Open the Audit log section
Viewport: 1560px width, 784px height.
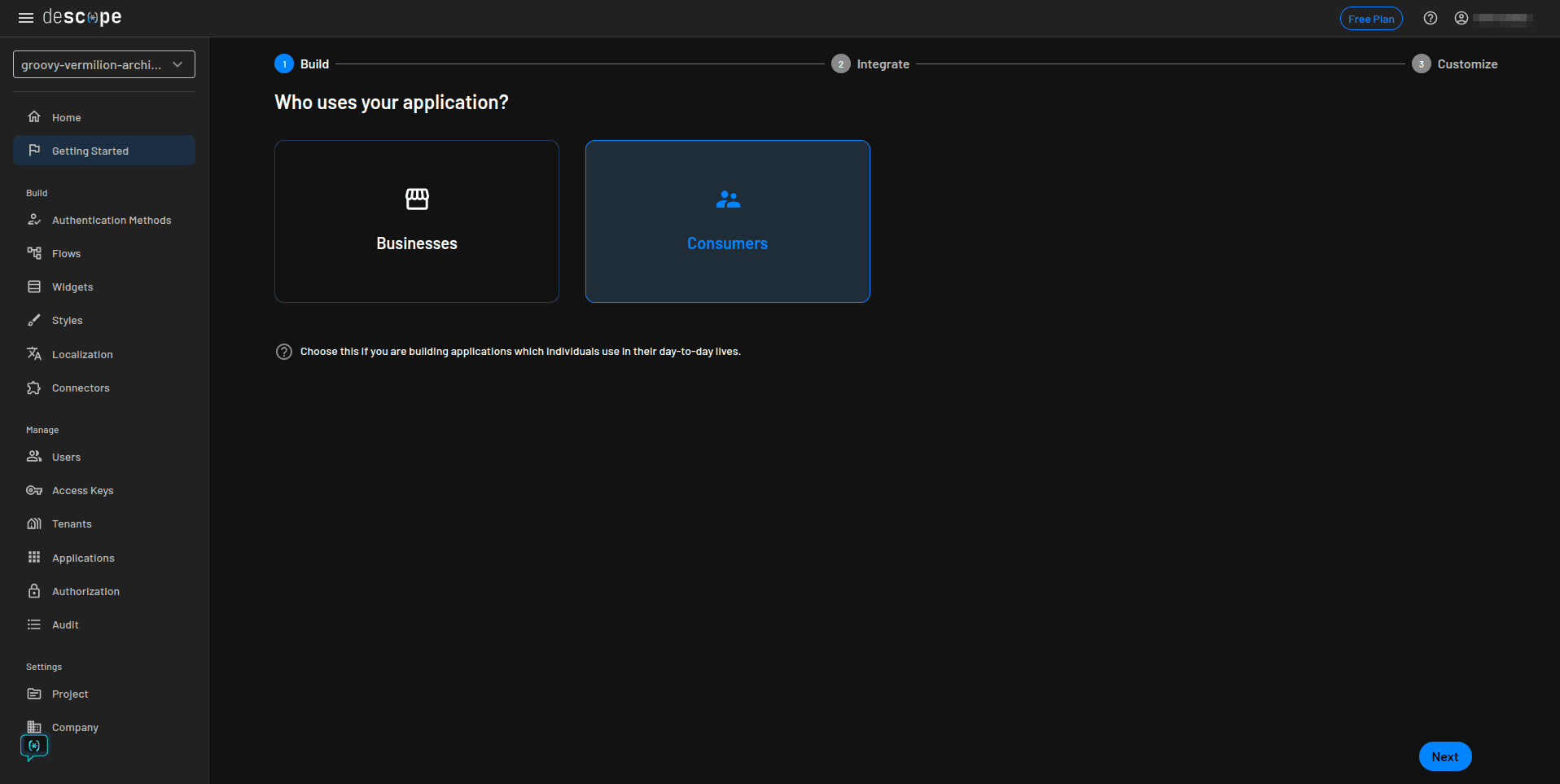pos(64,624)
